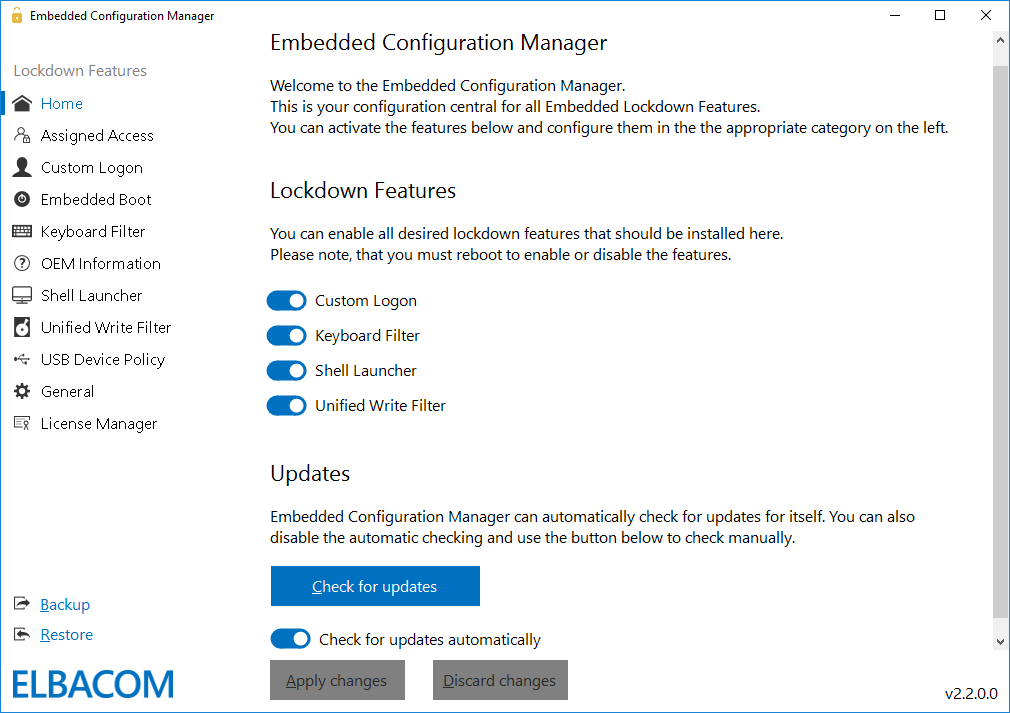Click the License Manager icon
Viewport: 1010px width, 713px height.
(21, 423)
